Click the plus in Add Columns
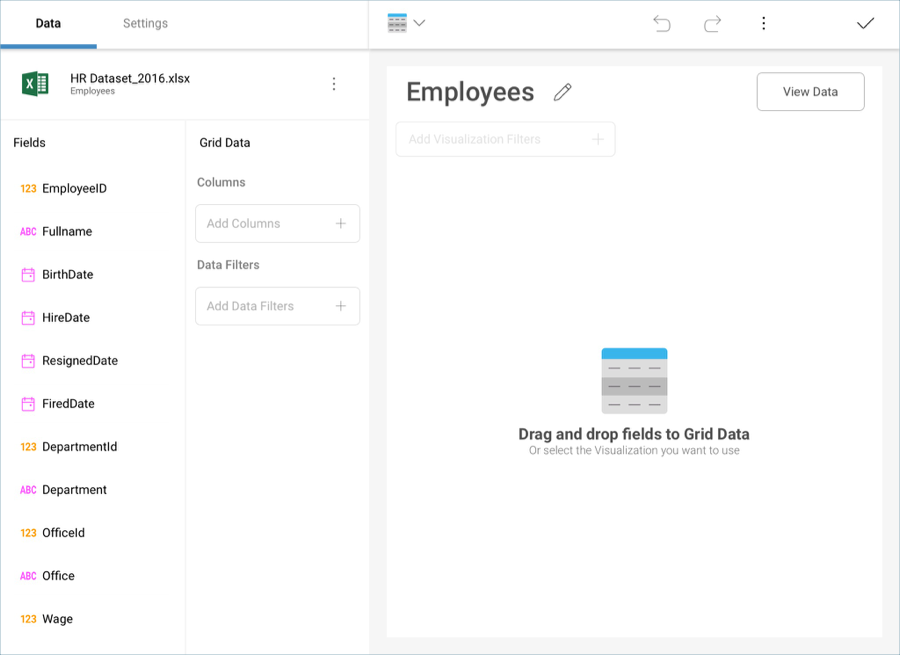The height and width of the screenshot is (655, 900). tap(340, 224)
